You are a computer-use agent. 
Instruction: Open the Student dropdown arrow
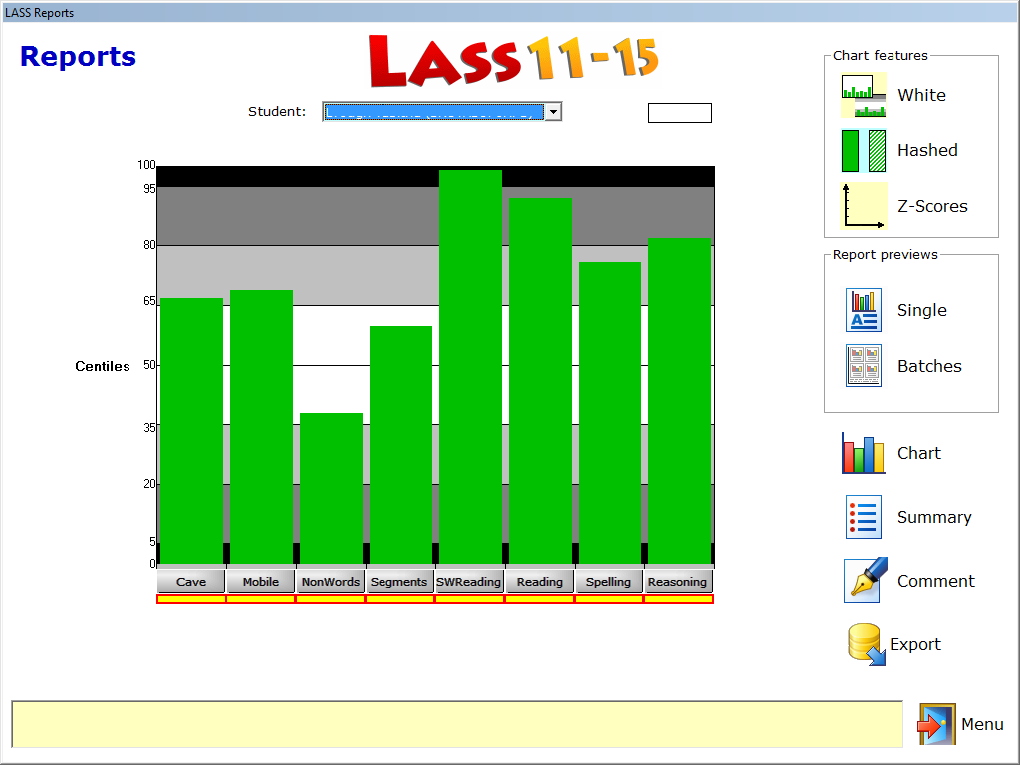tap(553, 112)
